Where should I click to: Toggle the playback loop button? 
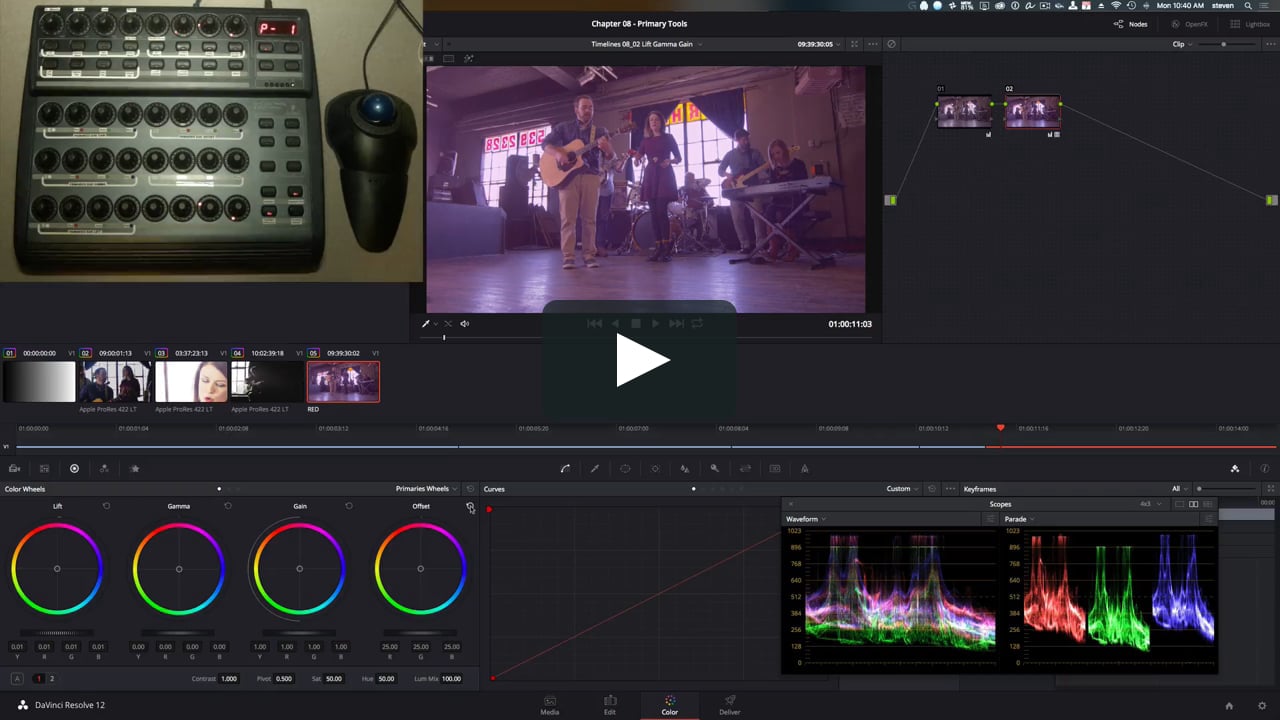(697, 323)
